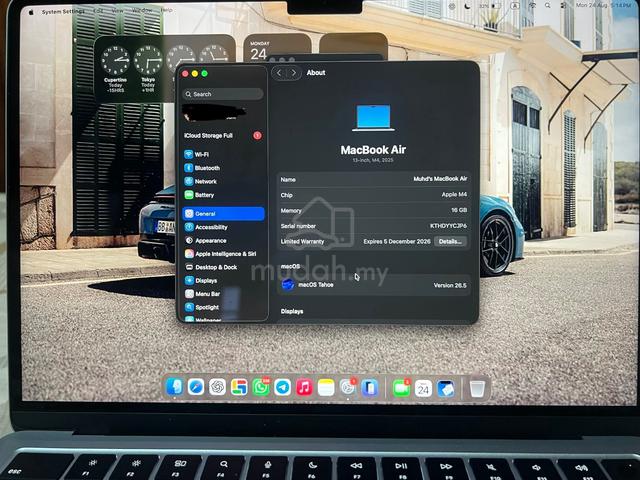This screenshot has width=640, height=480.
Task: Select Network in the settings sidebar
Action: 223,181
